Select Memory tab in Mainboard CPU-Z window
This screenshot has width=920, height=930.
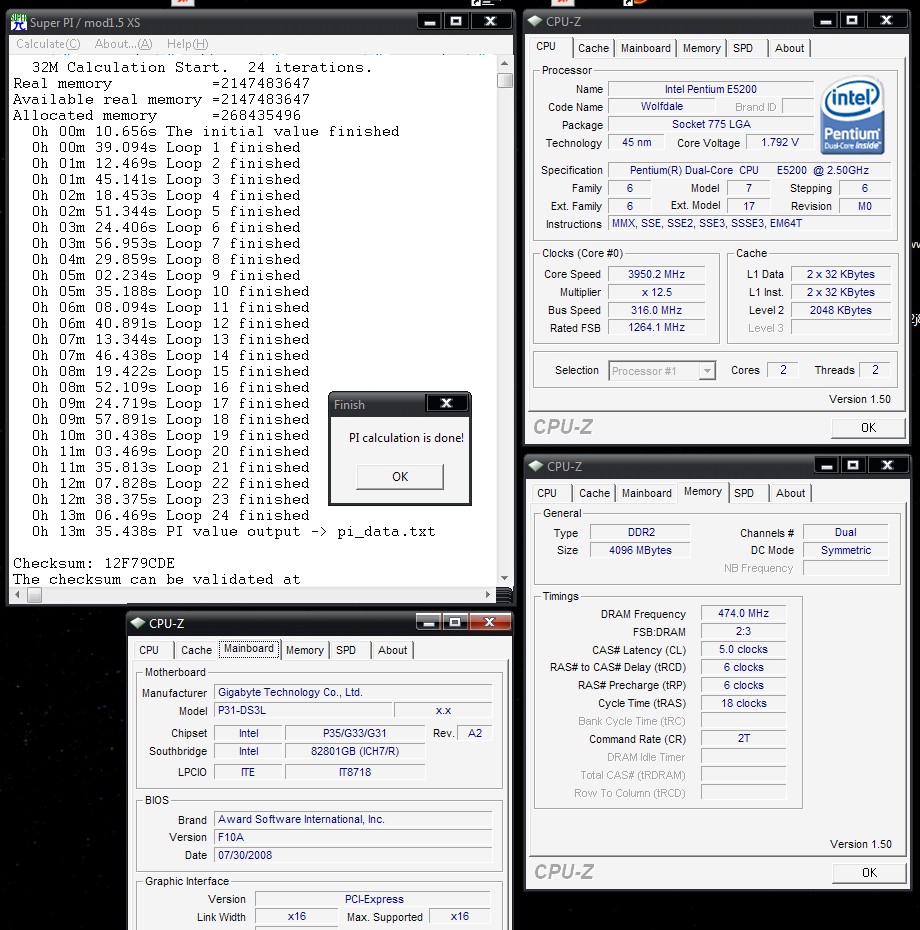pyautogui.click(x=305, y=650)
